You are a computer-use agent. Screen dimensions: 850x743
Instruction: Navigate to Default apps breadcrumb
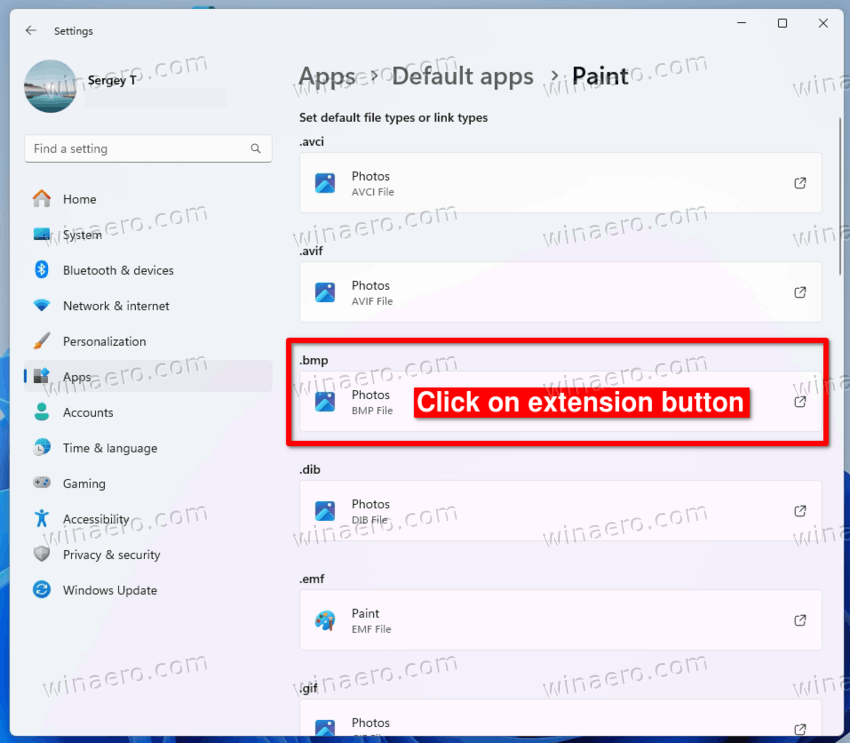[462, 76]
